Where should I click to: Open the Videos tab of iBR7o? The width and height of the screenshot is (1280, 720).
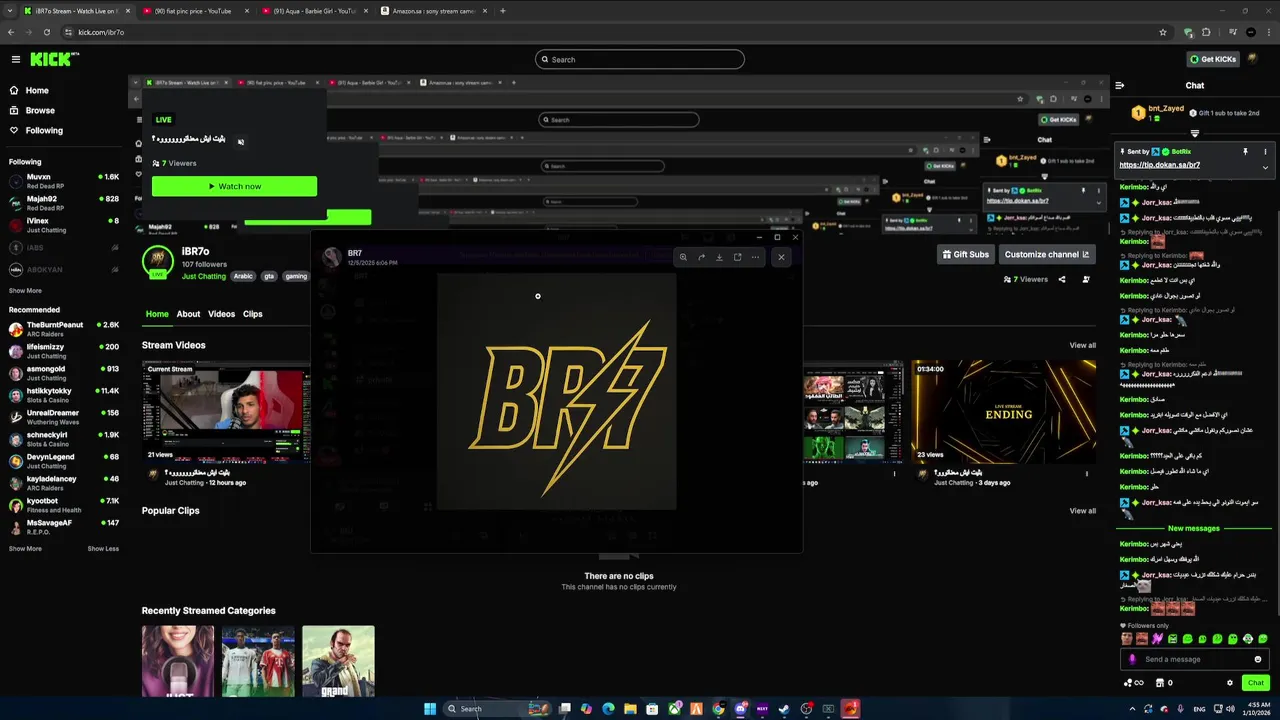[x=221, y=314]
